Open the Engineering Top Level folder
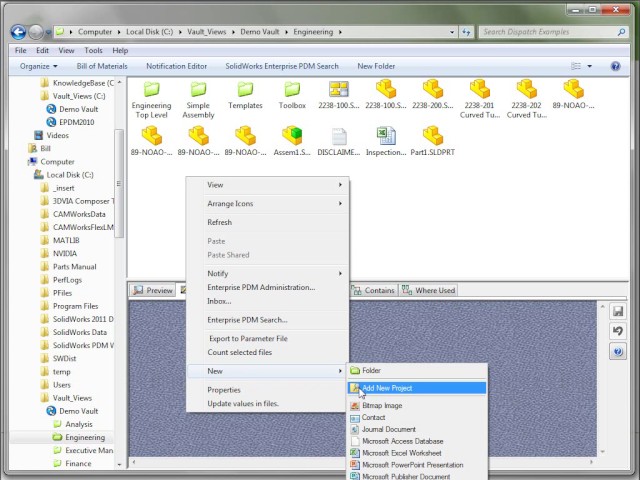 pos(151,100)
